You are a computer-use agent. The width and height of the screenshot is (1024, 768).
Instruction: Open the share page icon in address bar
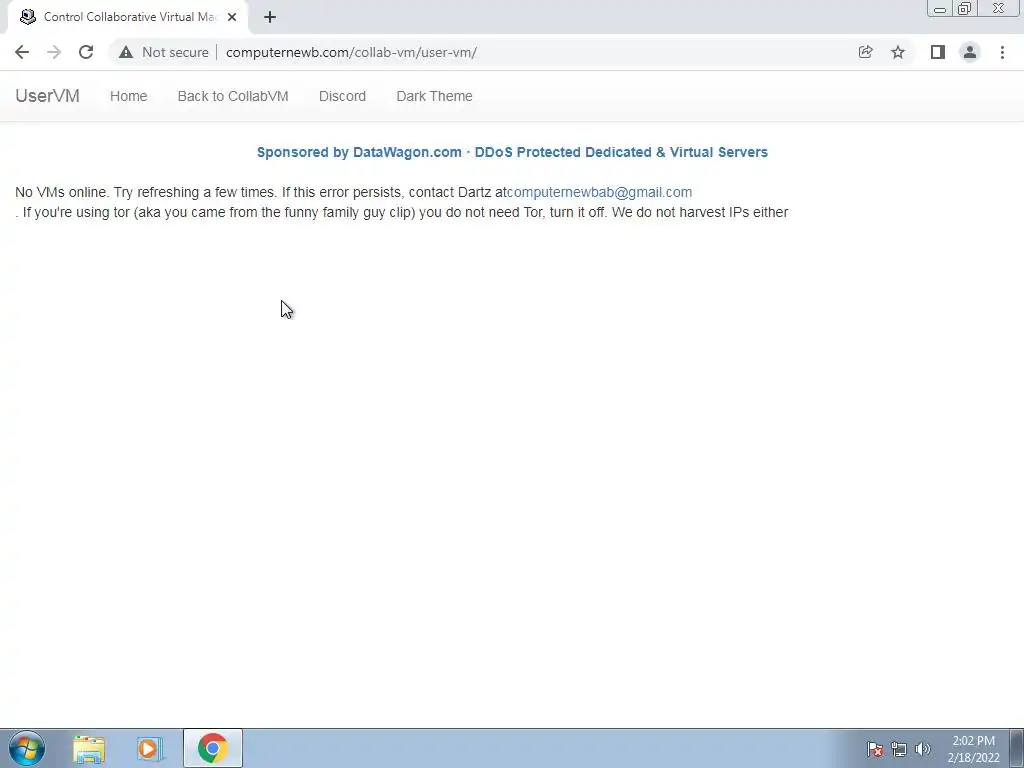[x=865, y=52]
